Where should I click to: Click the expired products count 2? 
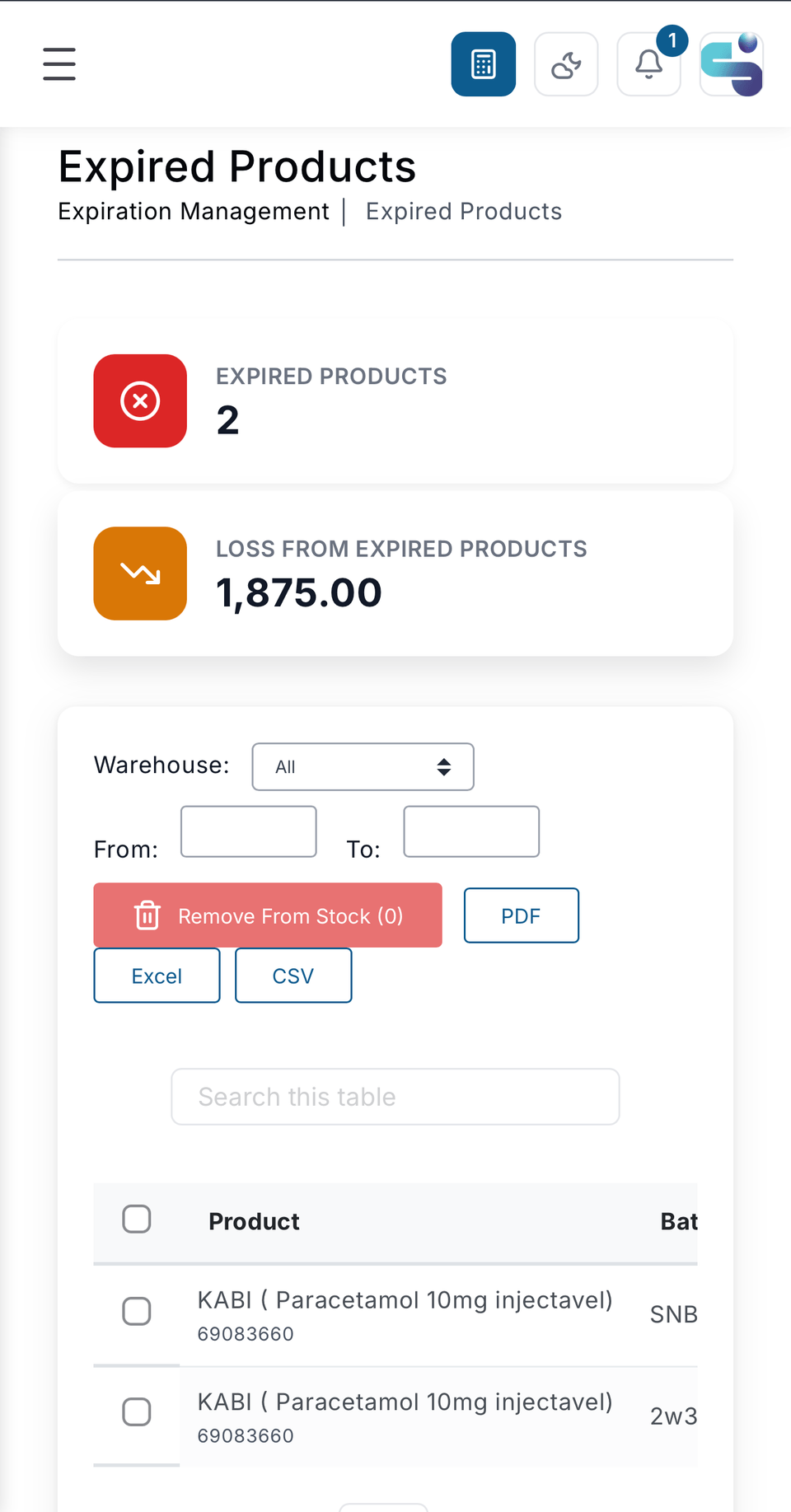[227, 420]
